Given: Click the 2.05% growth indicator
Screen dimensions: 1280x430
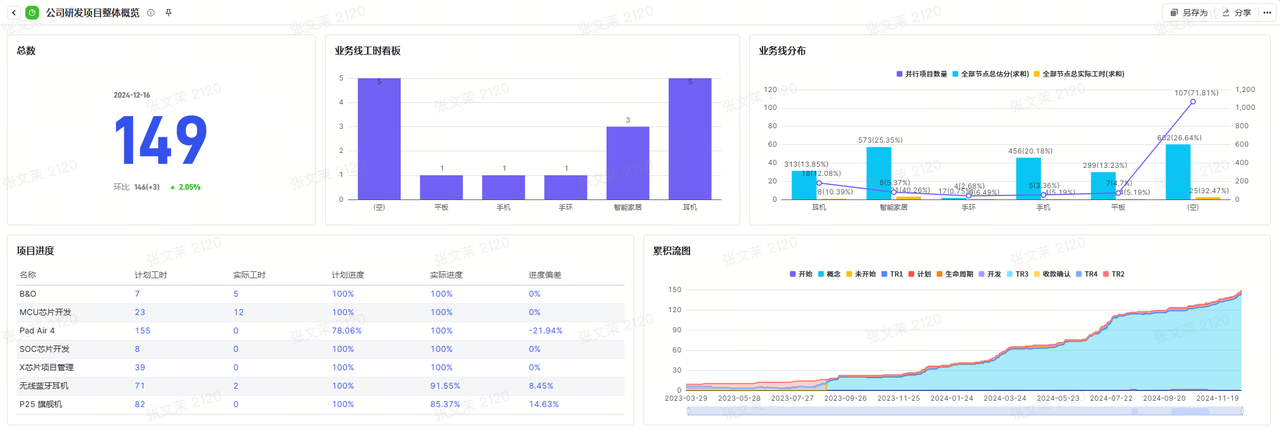Looking at the screenshot, I should (x=184, y=187).
